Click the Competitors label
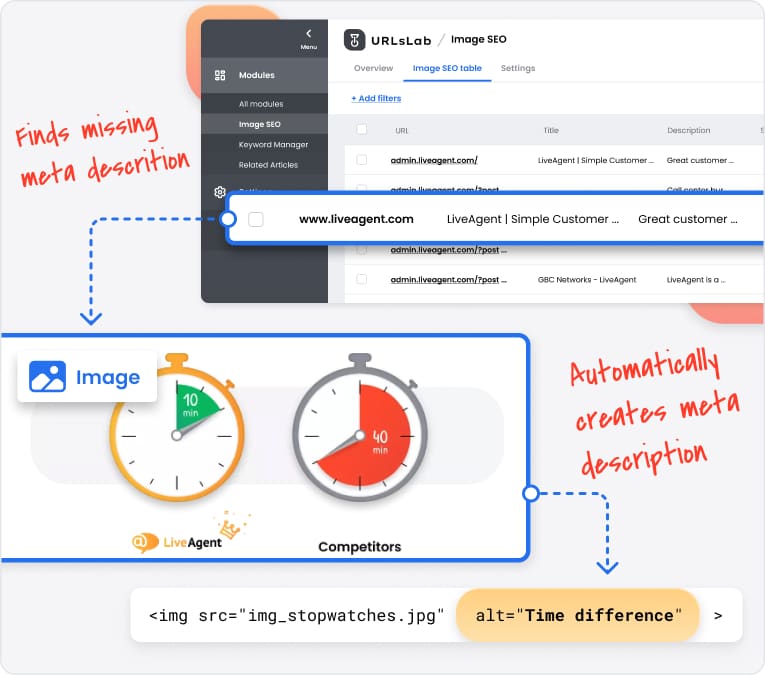 click(360, 547)
